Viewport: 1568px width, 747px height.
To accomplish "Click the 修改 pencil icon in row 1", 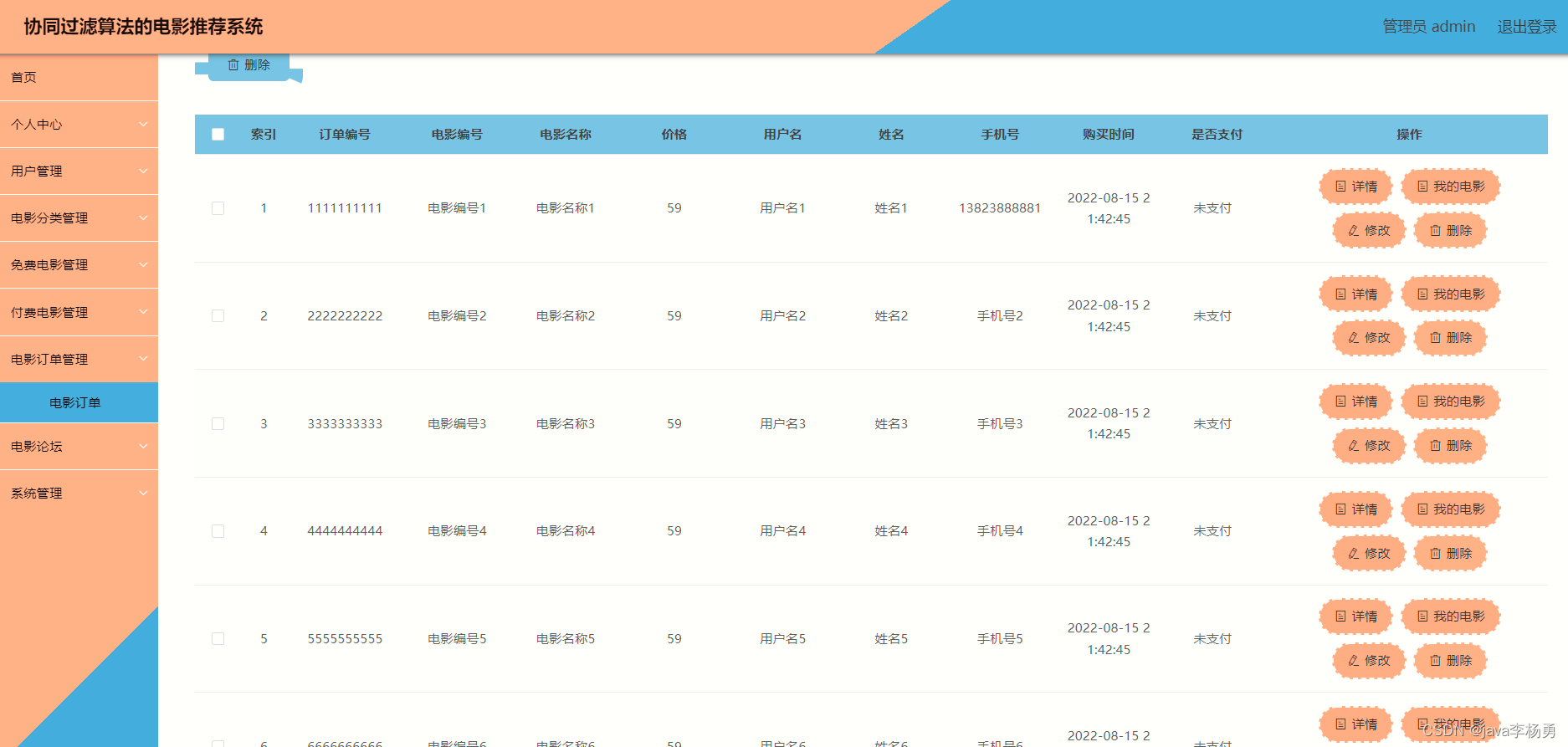I will pyautogui.click(x=1354, y=231).
